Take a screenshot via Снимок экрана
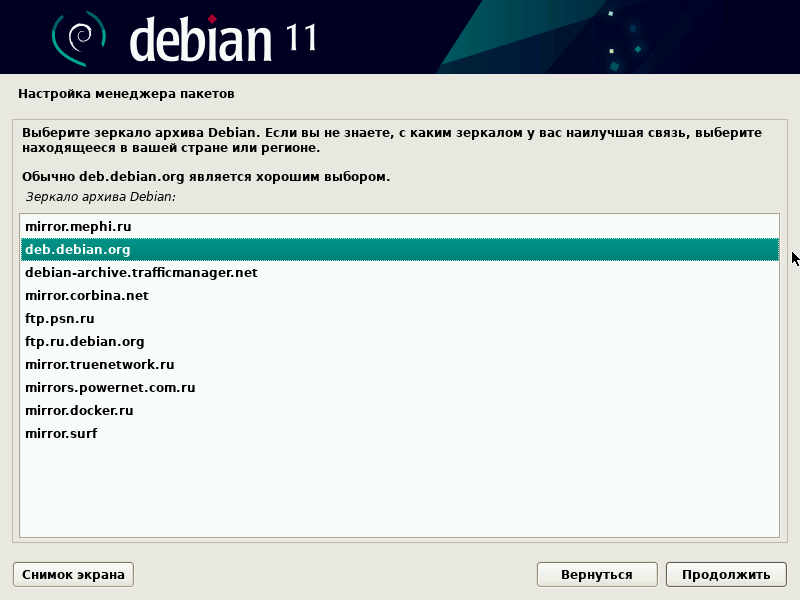 (x=72, y=574)
